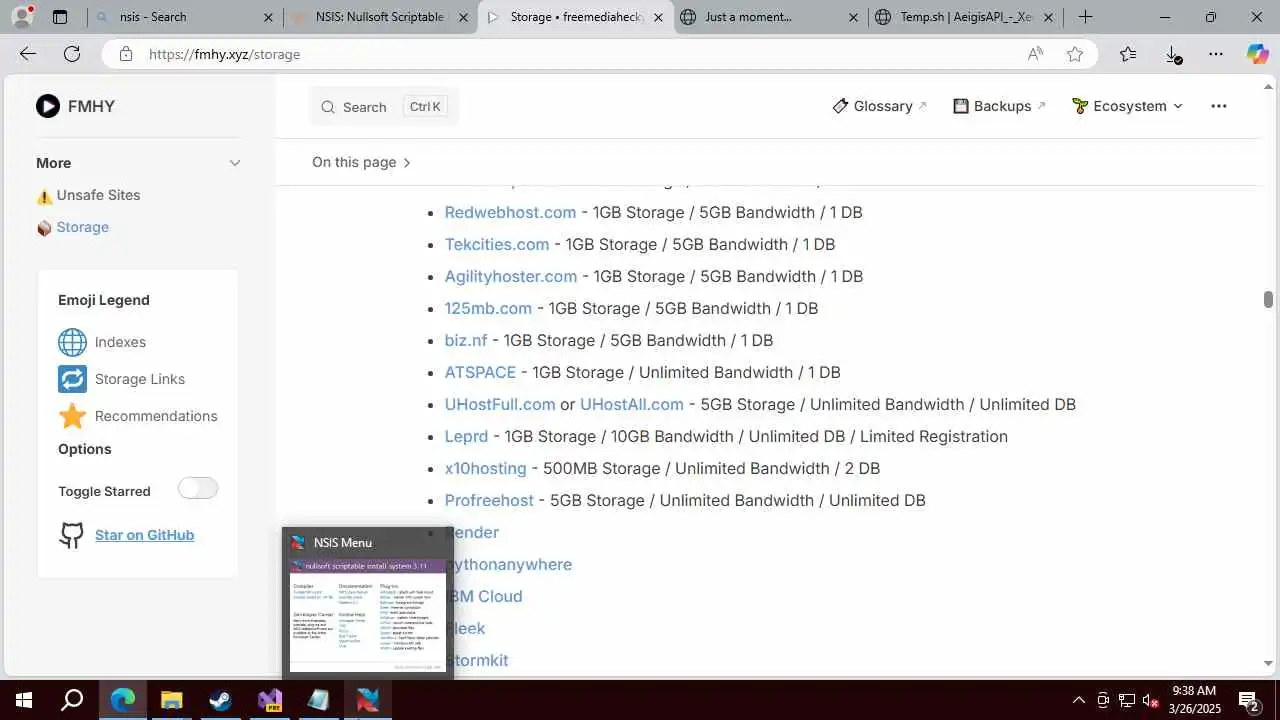Click the FMHY logo icon
Image resolution: width=1280 pixels, height=720 pixels.
click(48, 106)
